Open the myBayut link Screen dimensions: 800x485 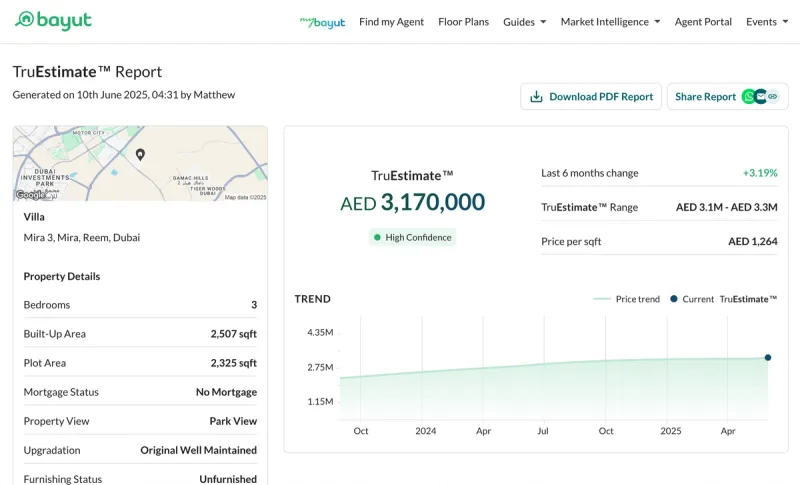322,21
